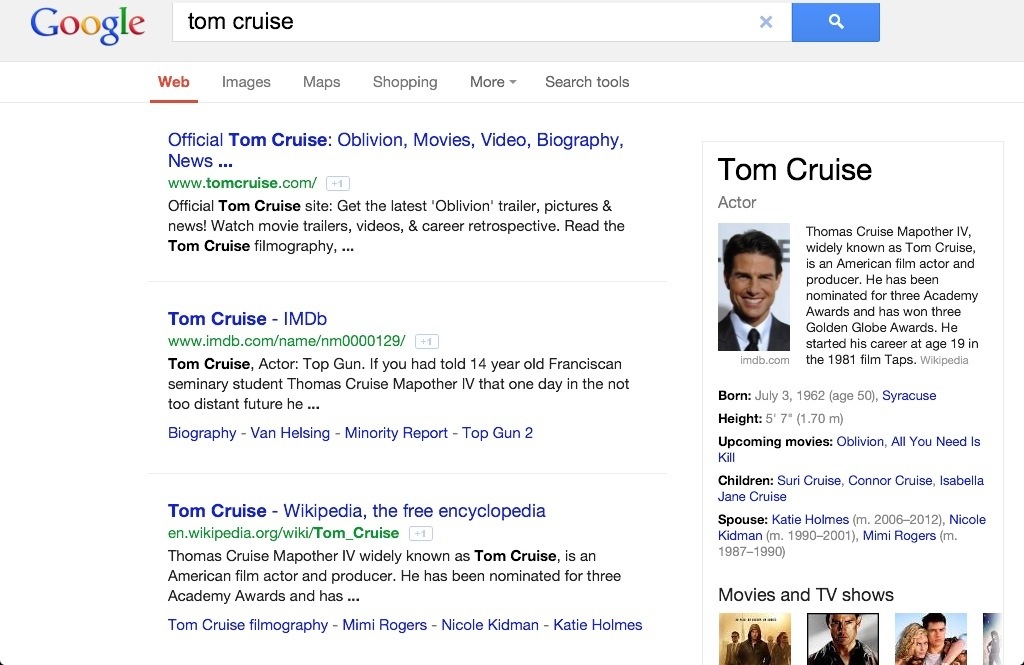The image size is (1024, 665).
Task: Open the Tom Cruise Wikipedia result title
Action: 357,511
